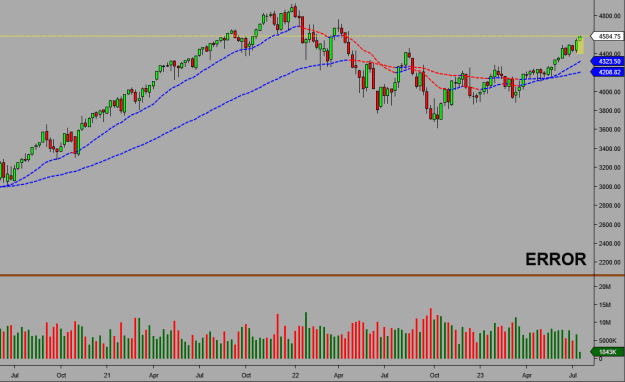The height and width of the screenshot is (382, 625).
Task: Click the yellow dotted current price line
Action: 295,36
